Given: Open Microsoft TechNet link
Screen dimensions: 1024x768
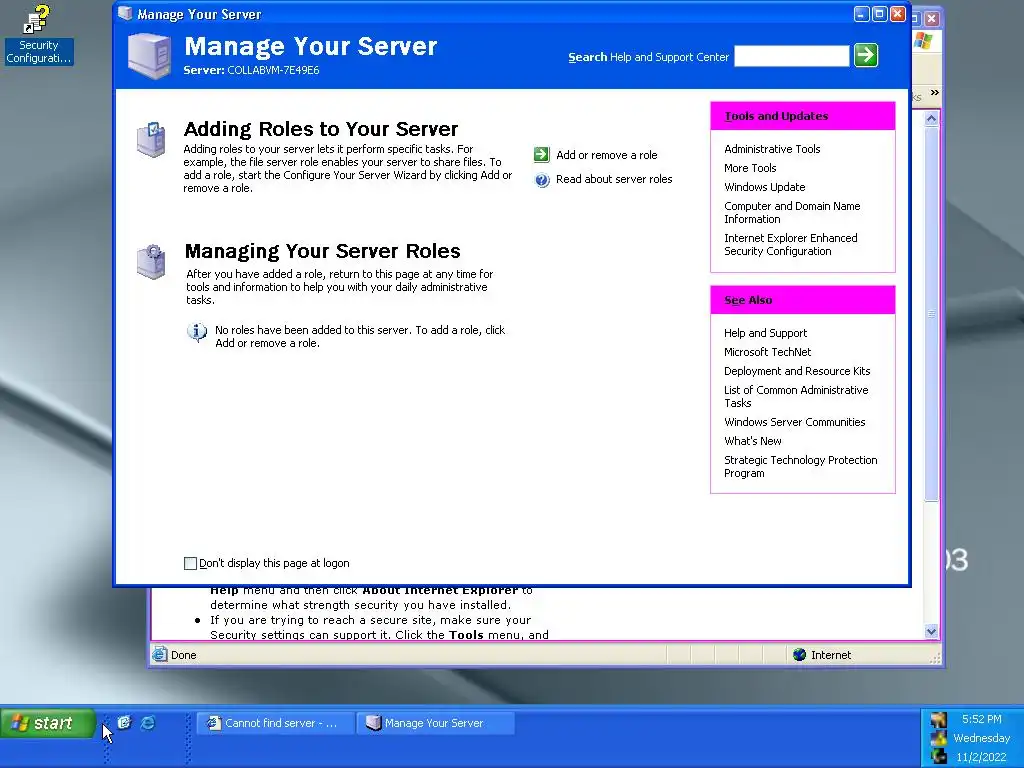Looking at the screenshot, I should (767, 352).
